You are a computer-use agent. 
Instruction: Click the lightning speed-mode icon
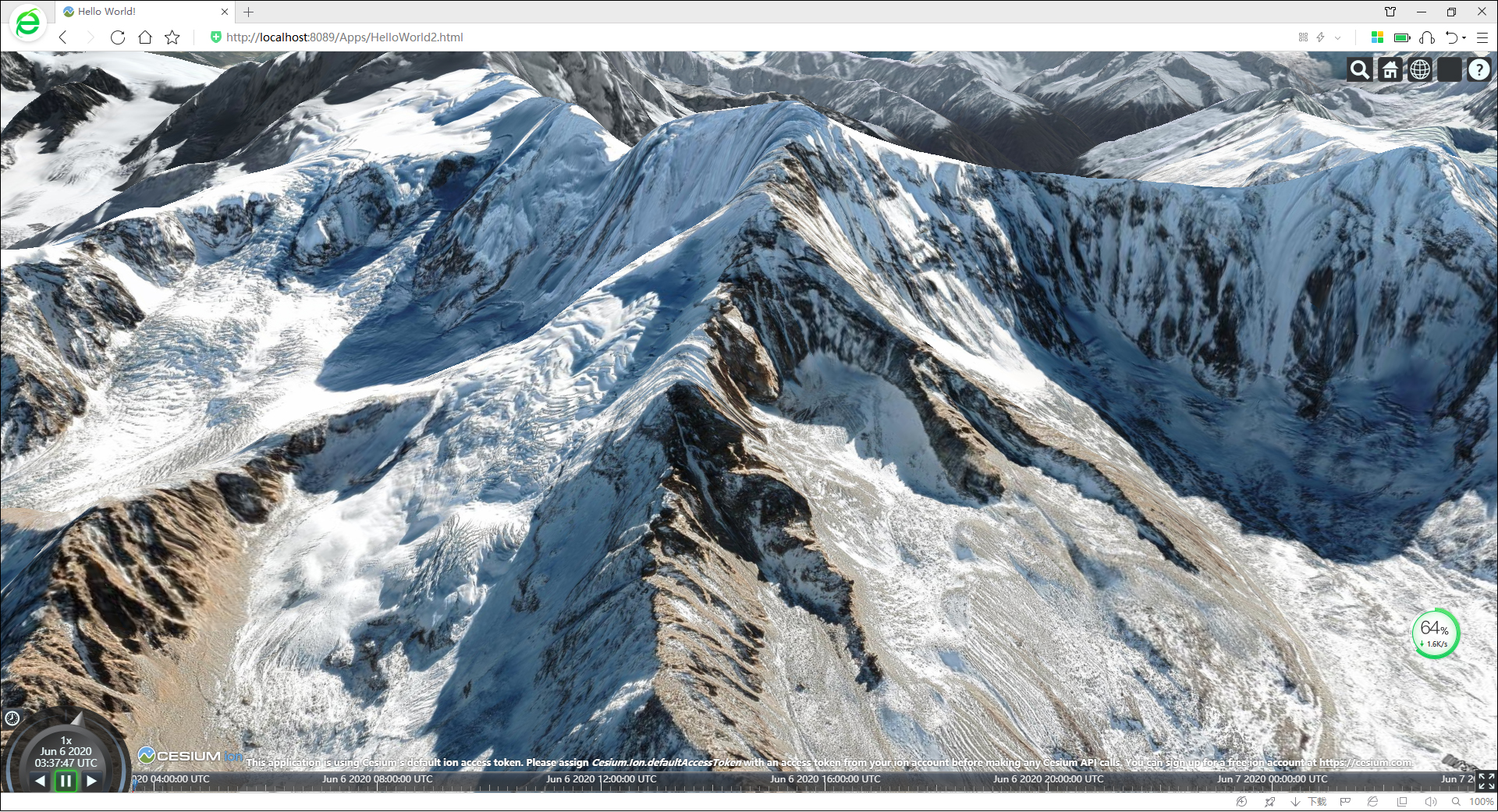tap(1320, 37)
